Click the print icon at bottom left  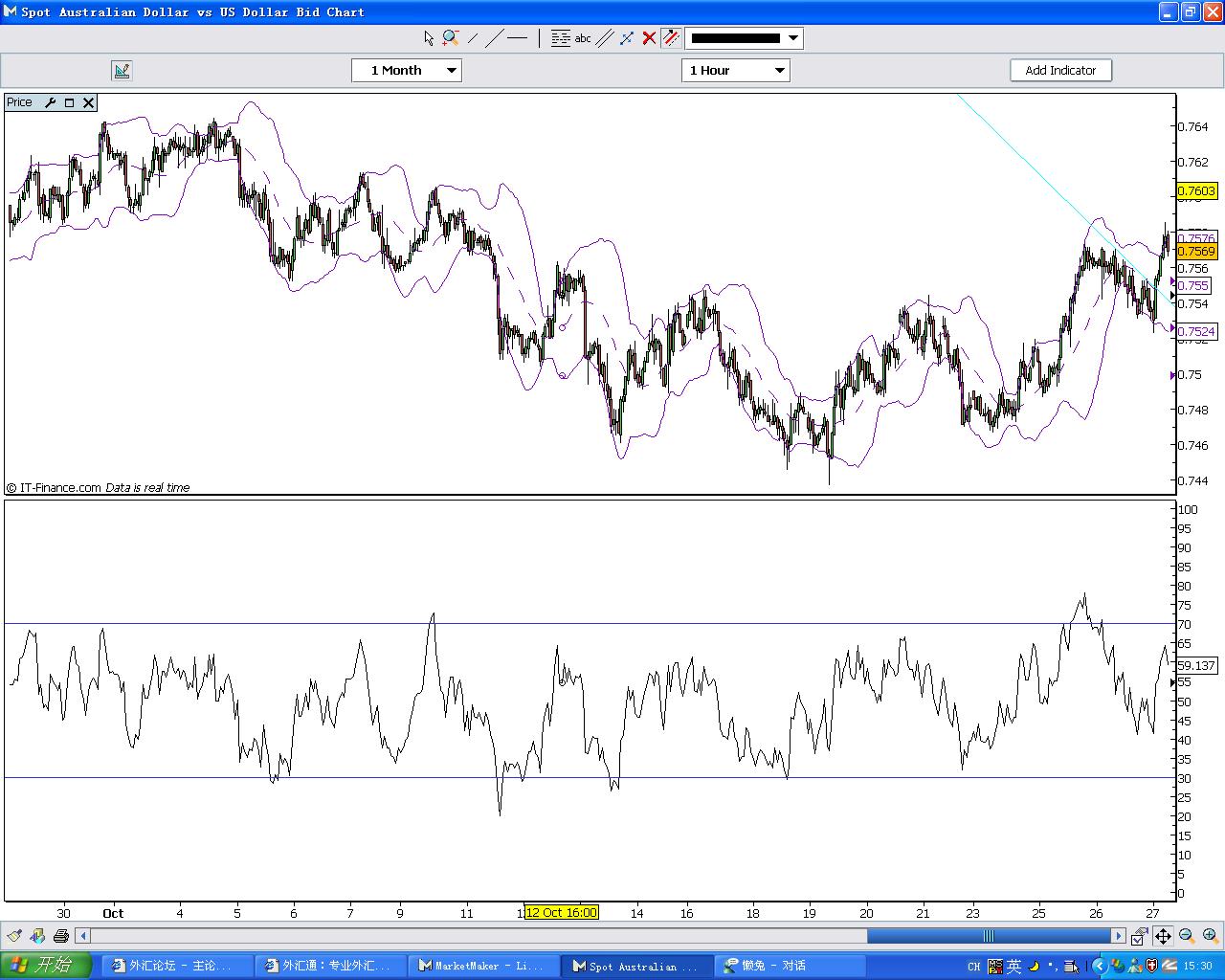click(x=61, y=936)
